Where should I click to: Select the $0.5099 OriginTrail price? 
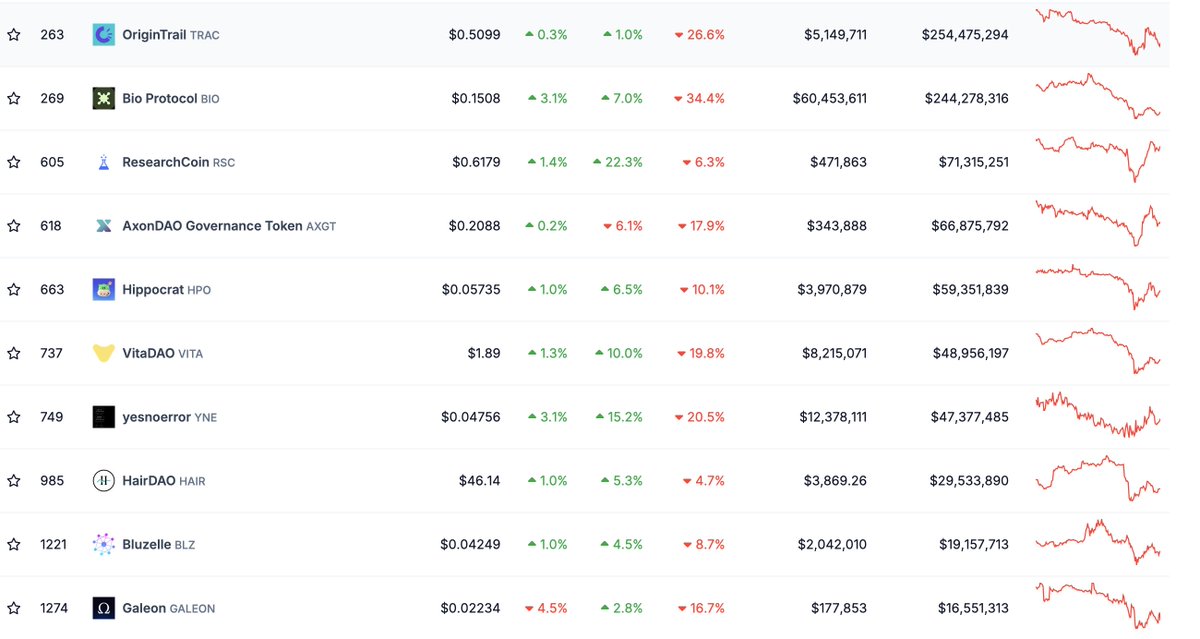[474, 35]
